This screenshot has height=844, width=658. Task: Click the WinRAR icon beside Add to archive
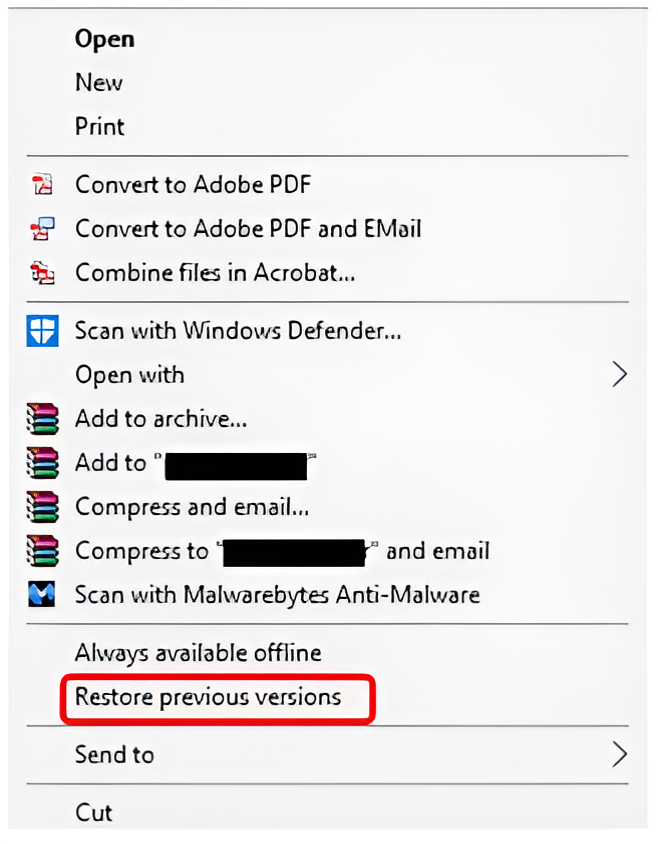(x=42, y=418)
